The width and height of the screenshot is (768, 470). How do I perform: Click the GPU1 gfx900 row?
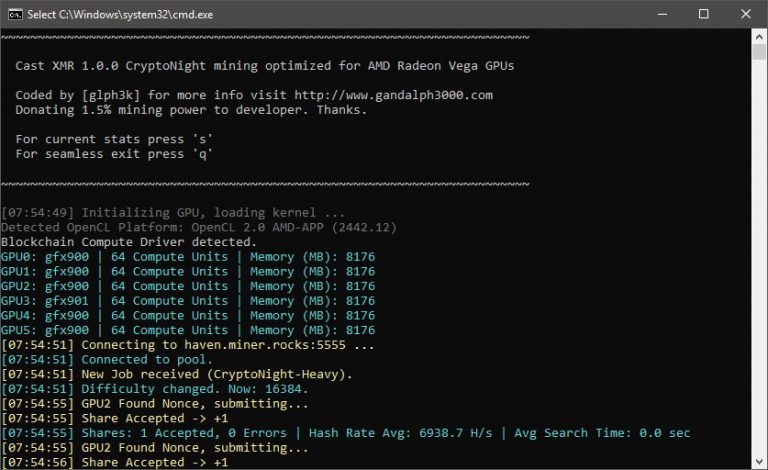point(188,271)
